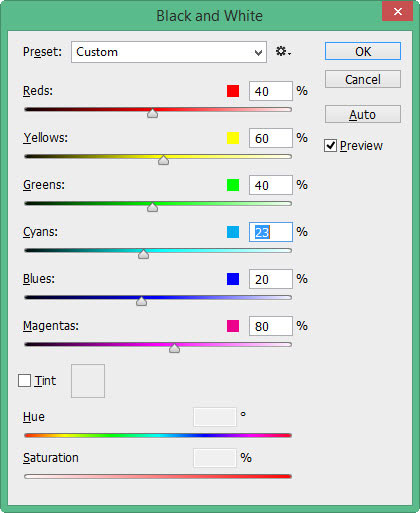
Task: Click the yellow swatch next to Yellows
Action: point(233,138)
